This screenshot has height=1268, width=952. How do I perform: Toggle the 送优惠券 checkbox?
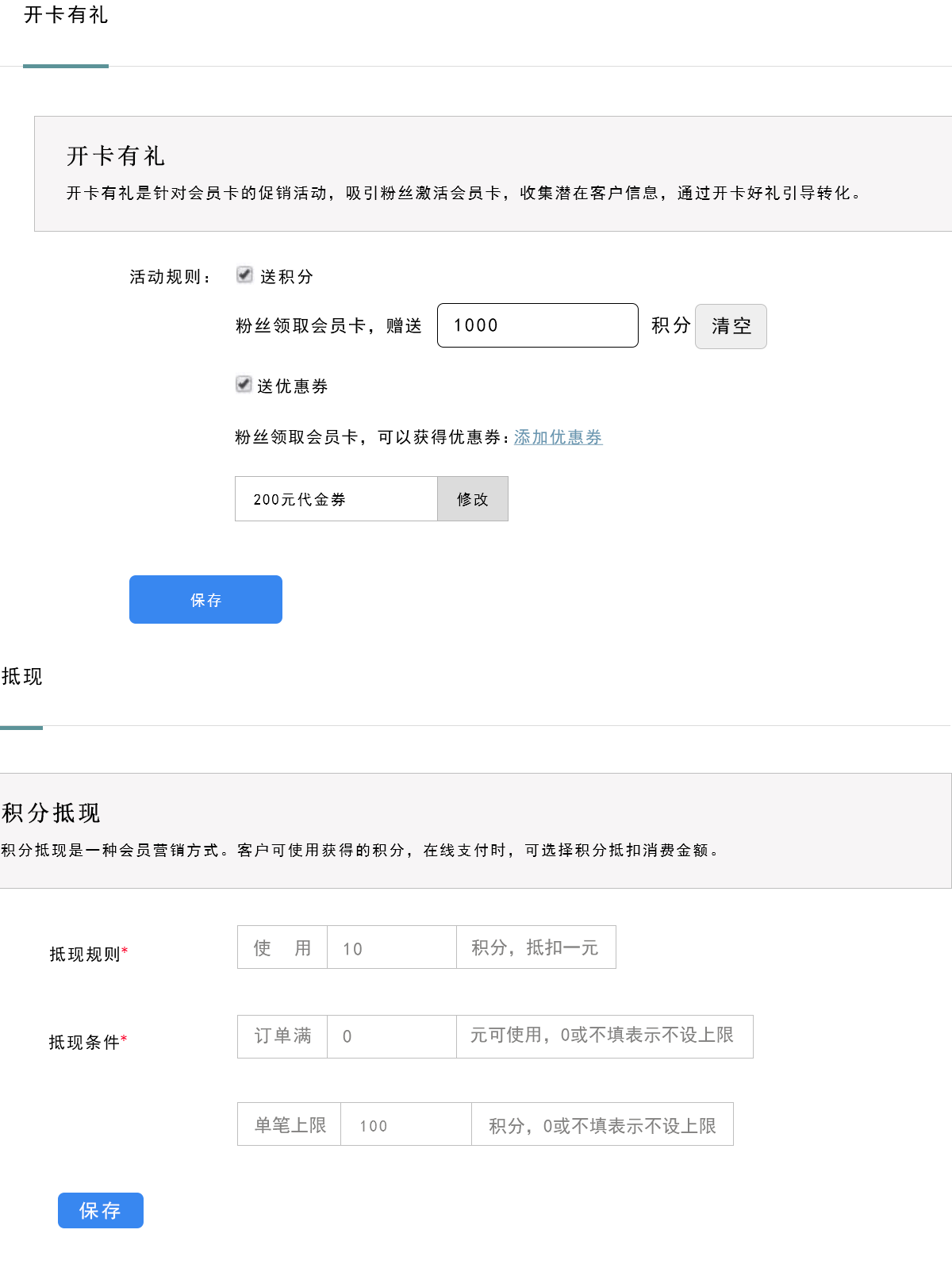pyautogui.click(x=244, y=385)
